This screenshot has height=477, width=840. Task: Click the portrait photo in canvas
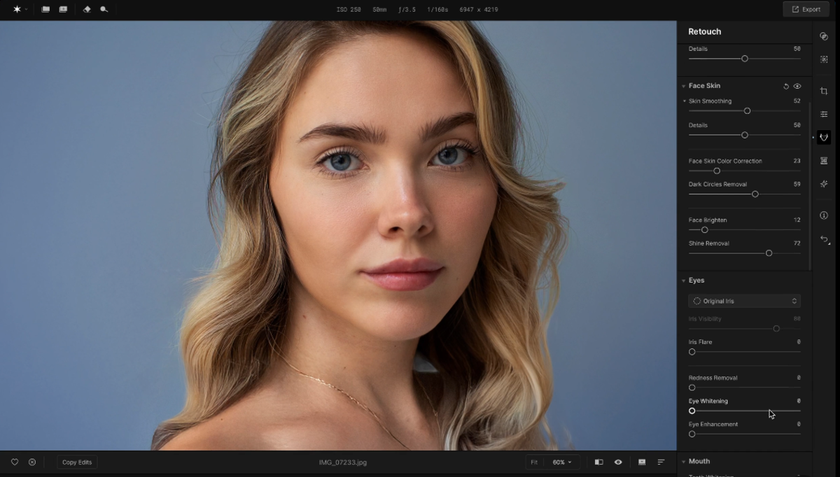[338, 235]
